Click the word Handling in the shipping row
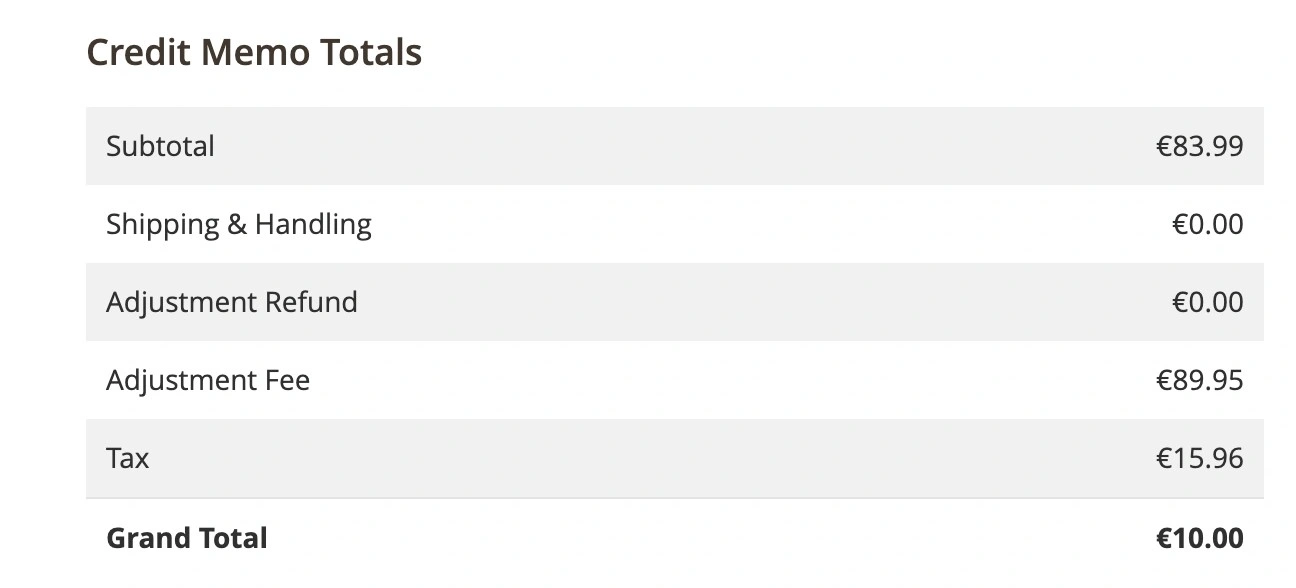Image resolution: width=1296 pixels, height=588 pixels. 313,224
